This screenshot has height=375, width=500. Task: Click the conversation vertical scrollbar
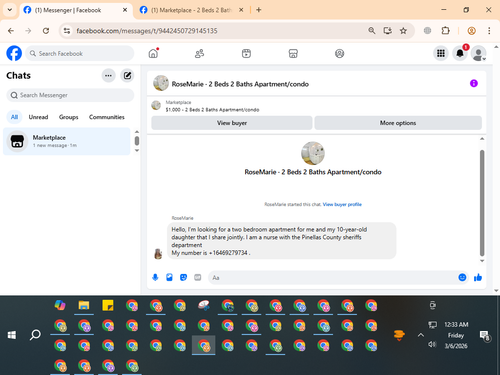(x=482, y=203)
